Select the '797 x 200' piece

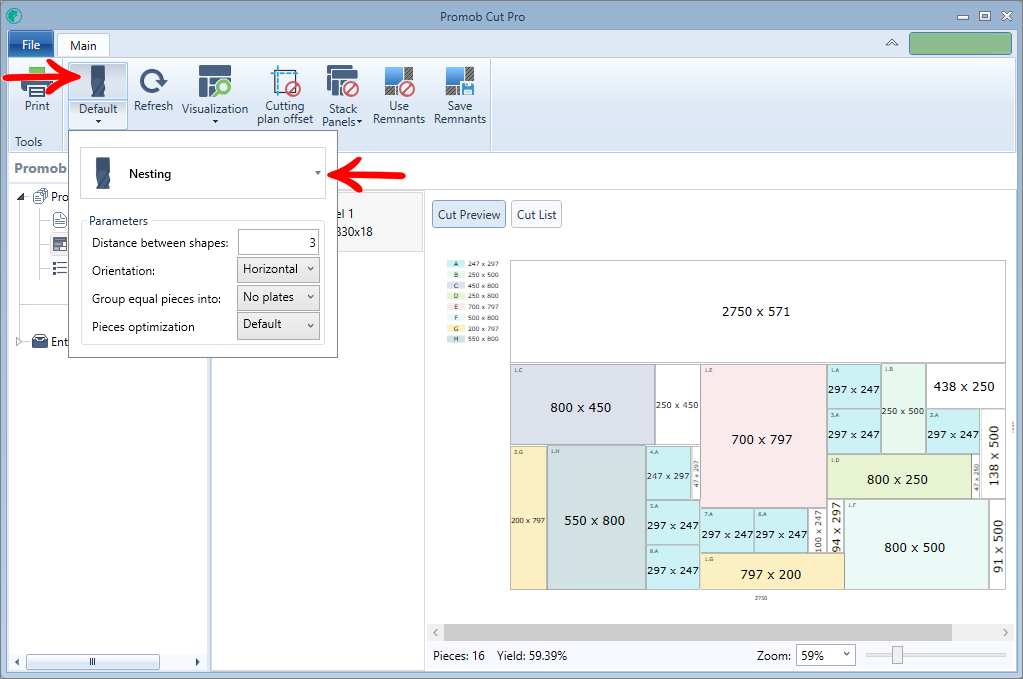772,571
